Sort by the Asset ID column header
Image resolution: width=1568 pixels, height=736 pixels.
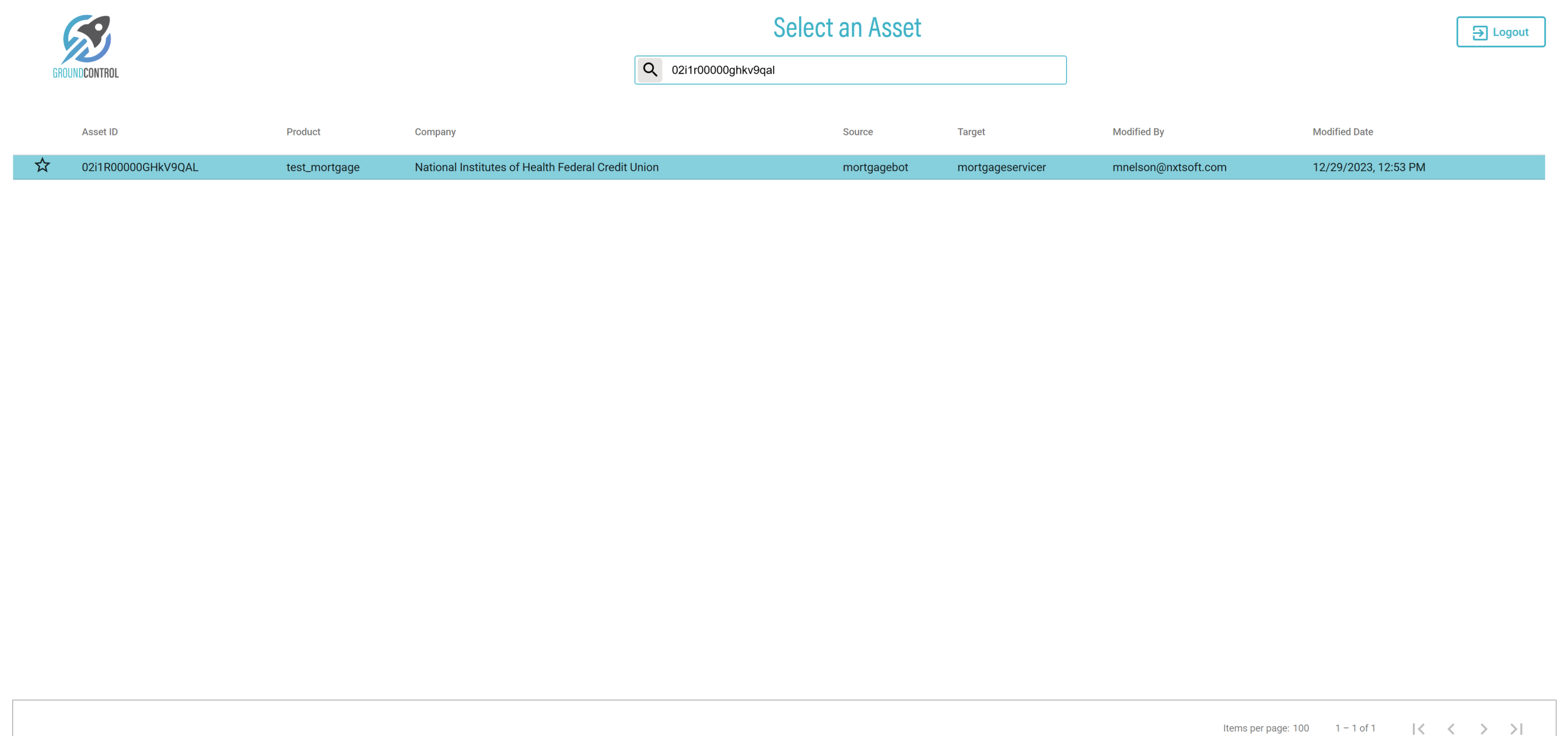100,132
